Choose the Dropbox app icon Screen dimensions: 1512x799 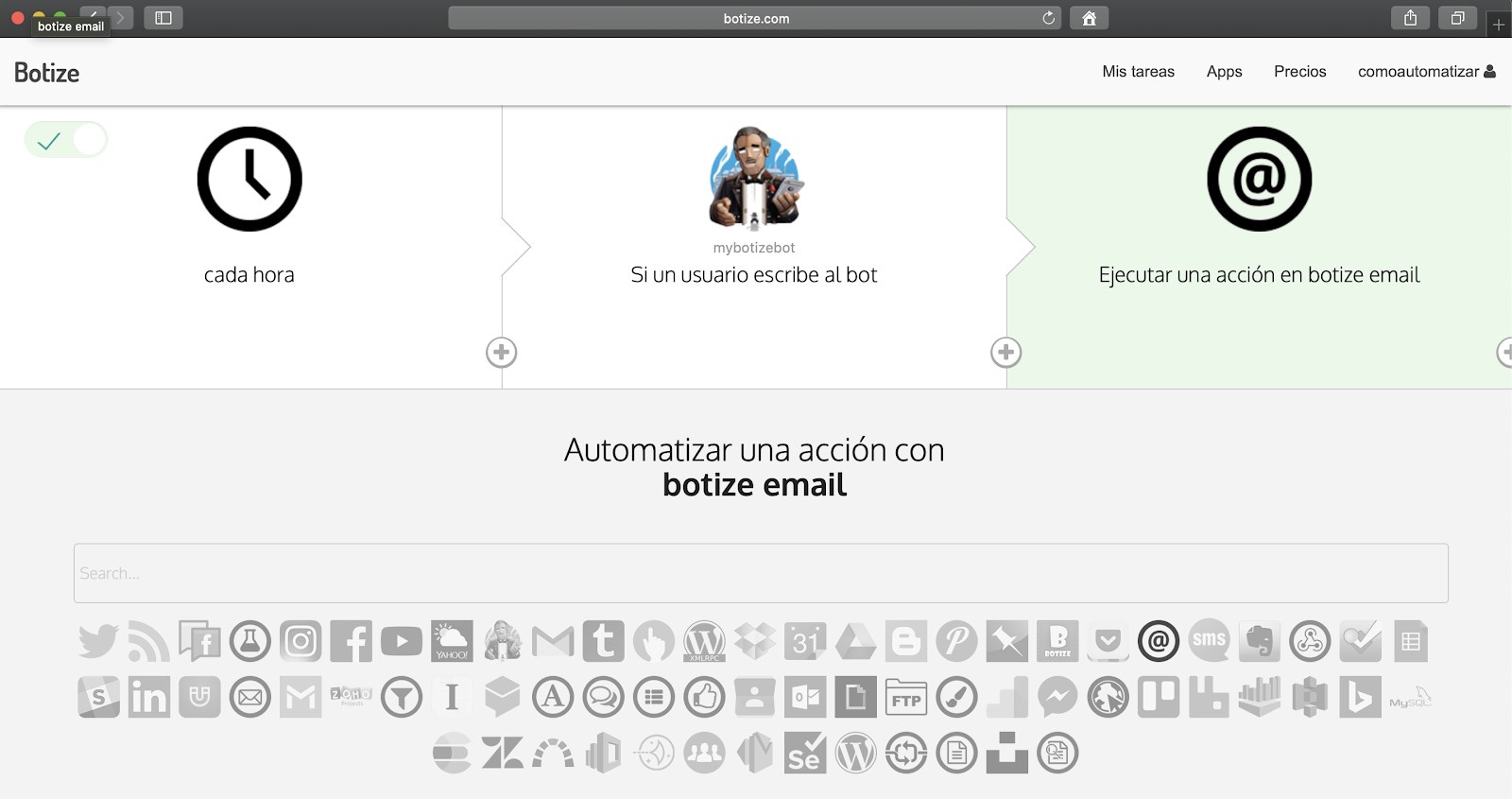click(755, 641)
